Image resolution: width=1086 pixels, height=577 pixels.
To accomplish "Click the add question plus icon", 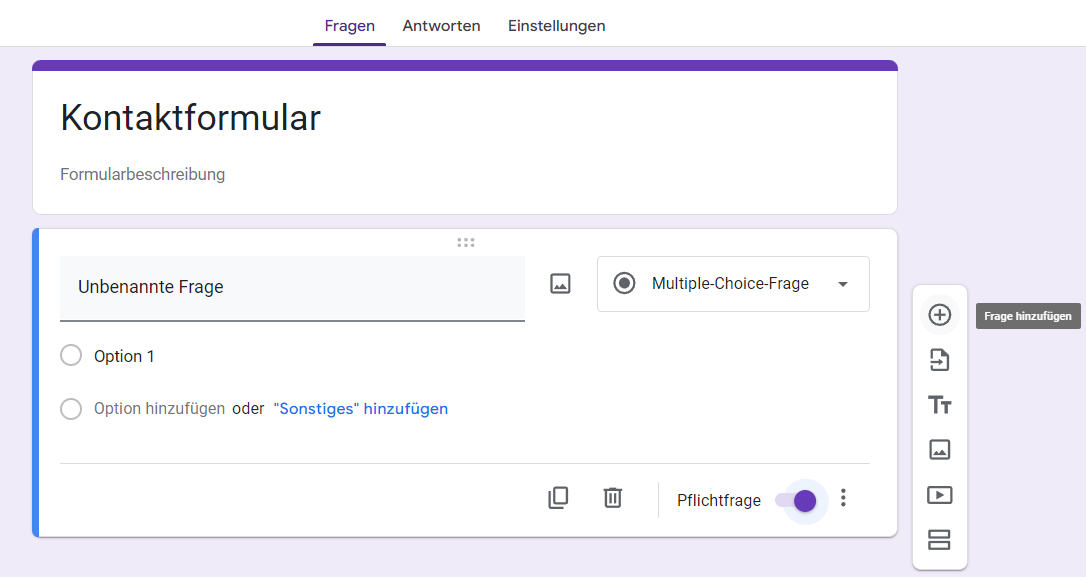I will pos(939,315).
